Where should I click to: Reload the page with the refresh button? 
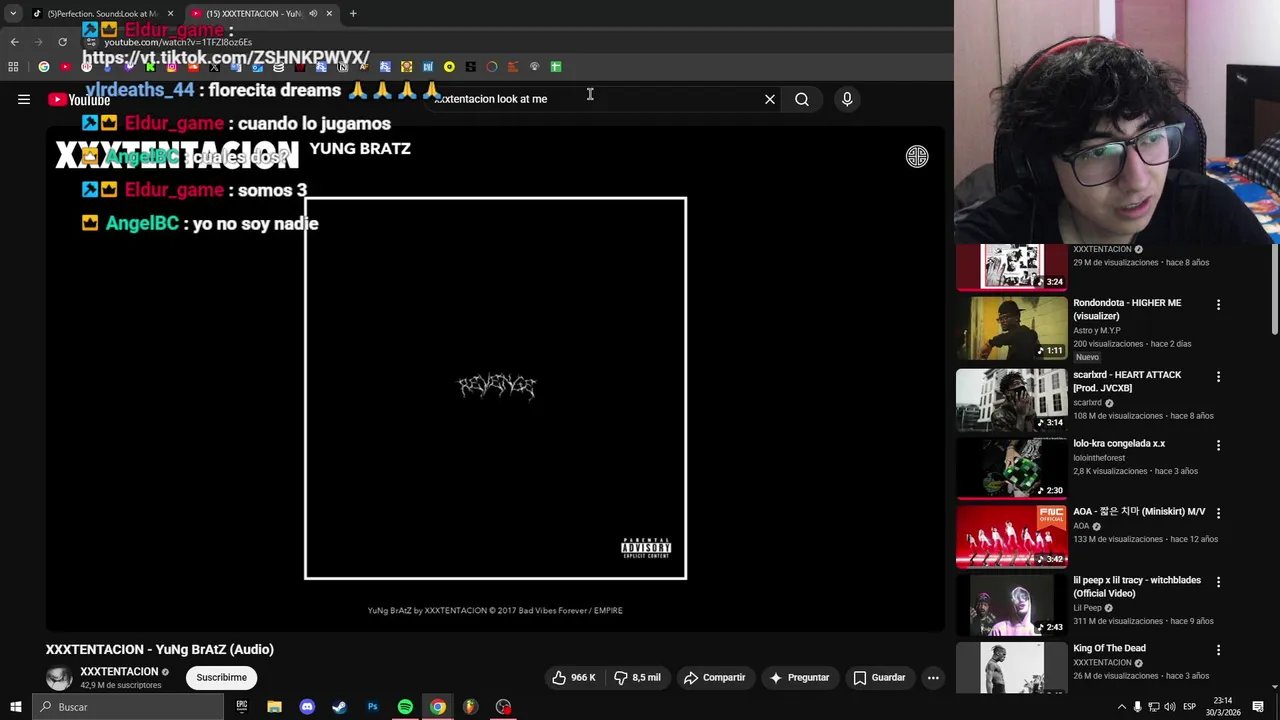pyautogui.click(x=62, y=42)
